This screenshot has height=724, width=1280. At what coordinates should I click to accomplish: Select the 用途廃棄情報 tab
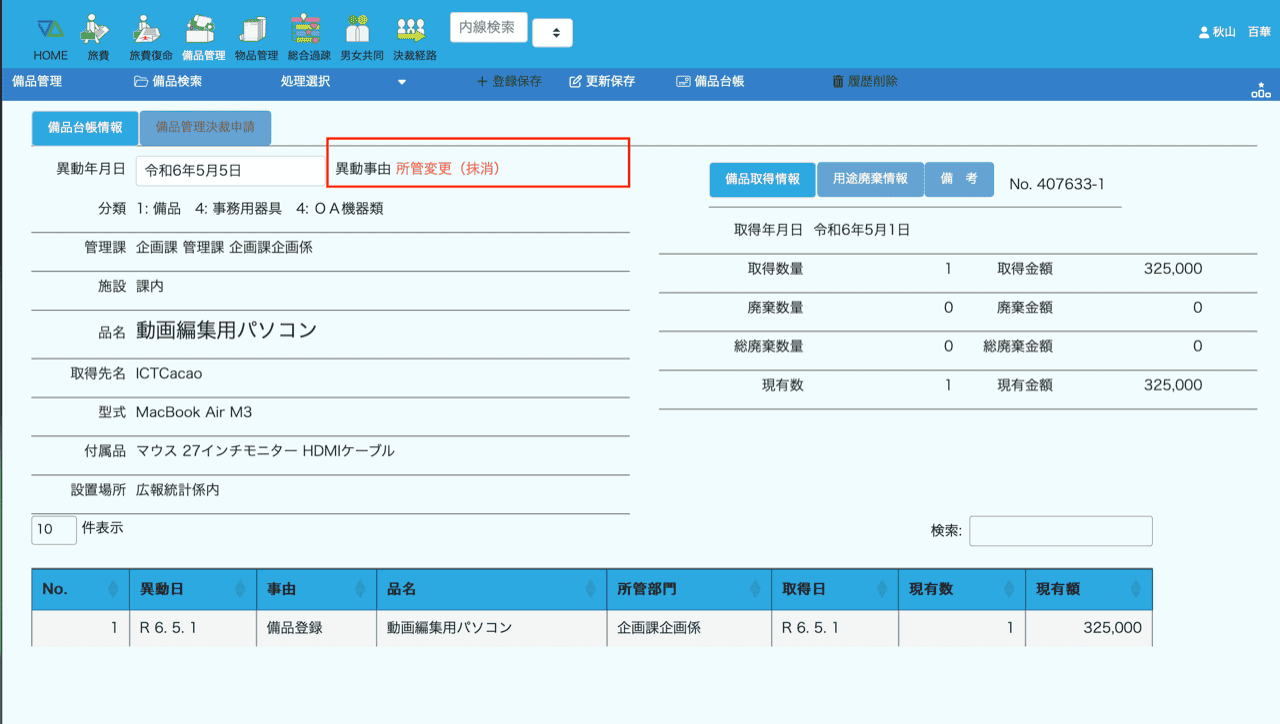870,179
